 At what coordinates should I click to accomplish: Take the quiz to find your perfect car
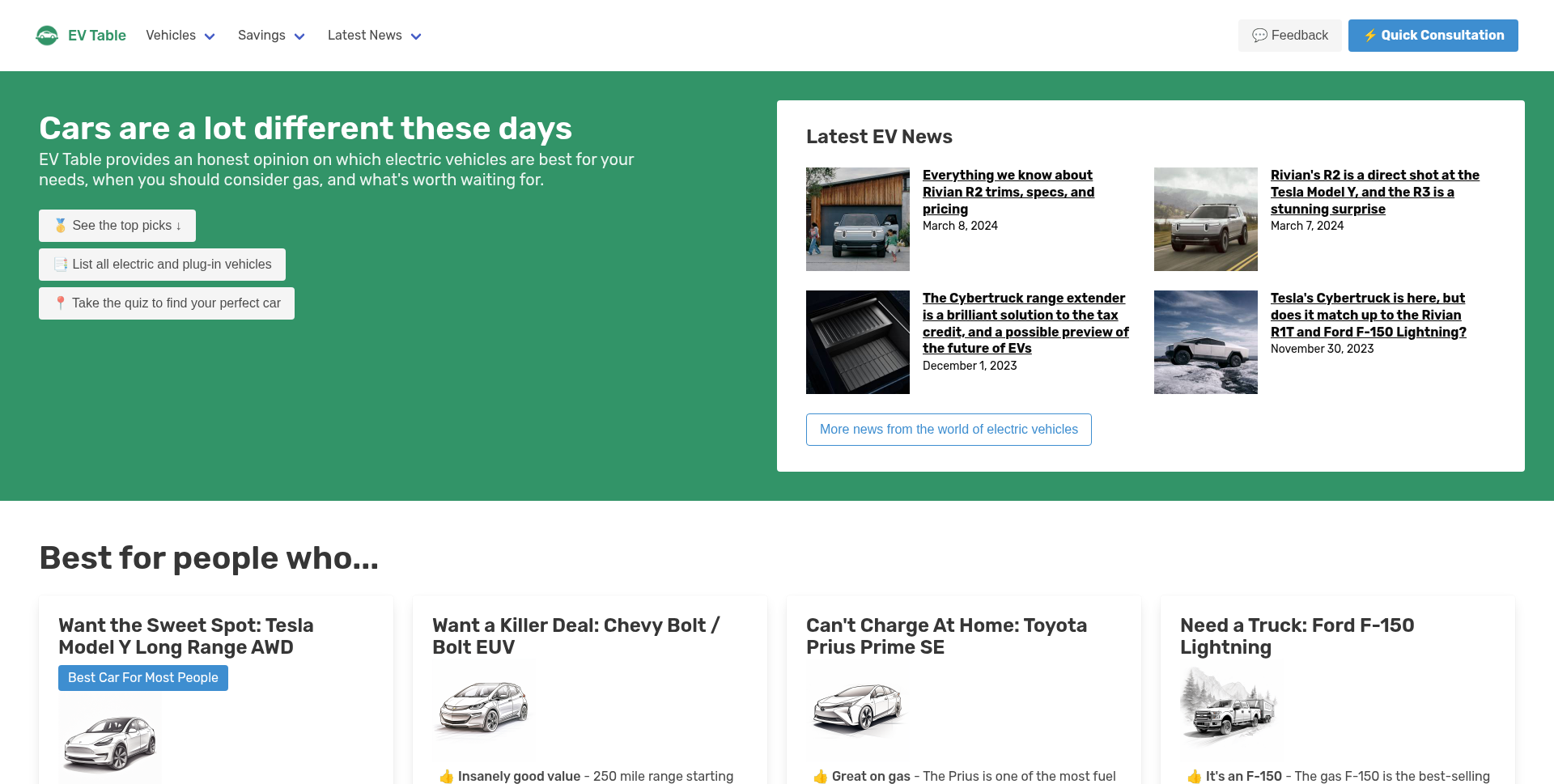click(x=167, y=303)
